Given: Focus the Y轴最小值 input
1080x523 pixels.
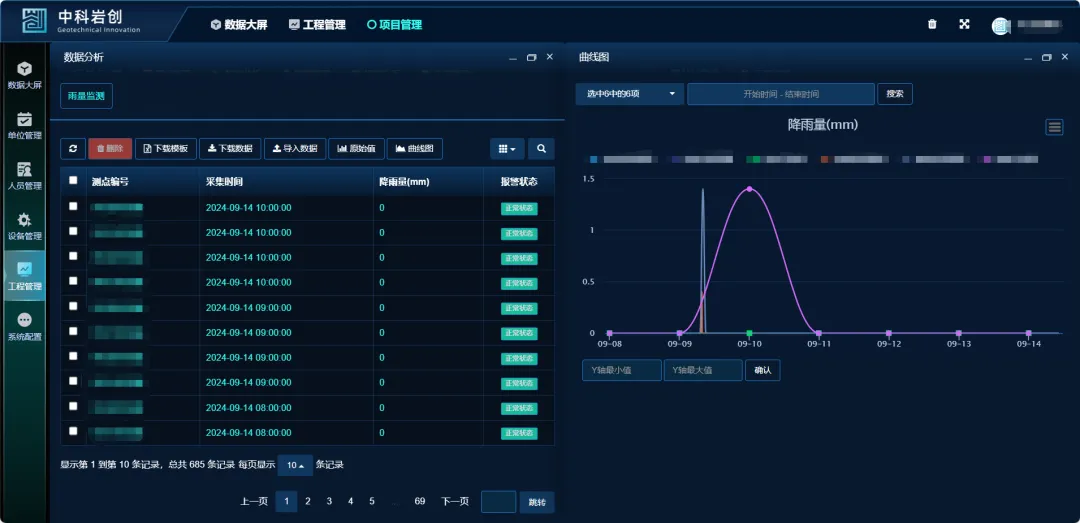Looking at the screenshot, I should click(x=621, y=370).
